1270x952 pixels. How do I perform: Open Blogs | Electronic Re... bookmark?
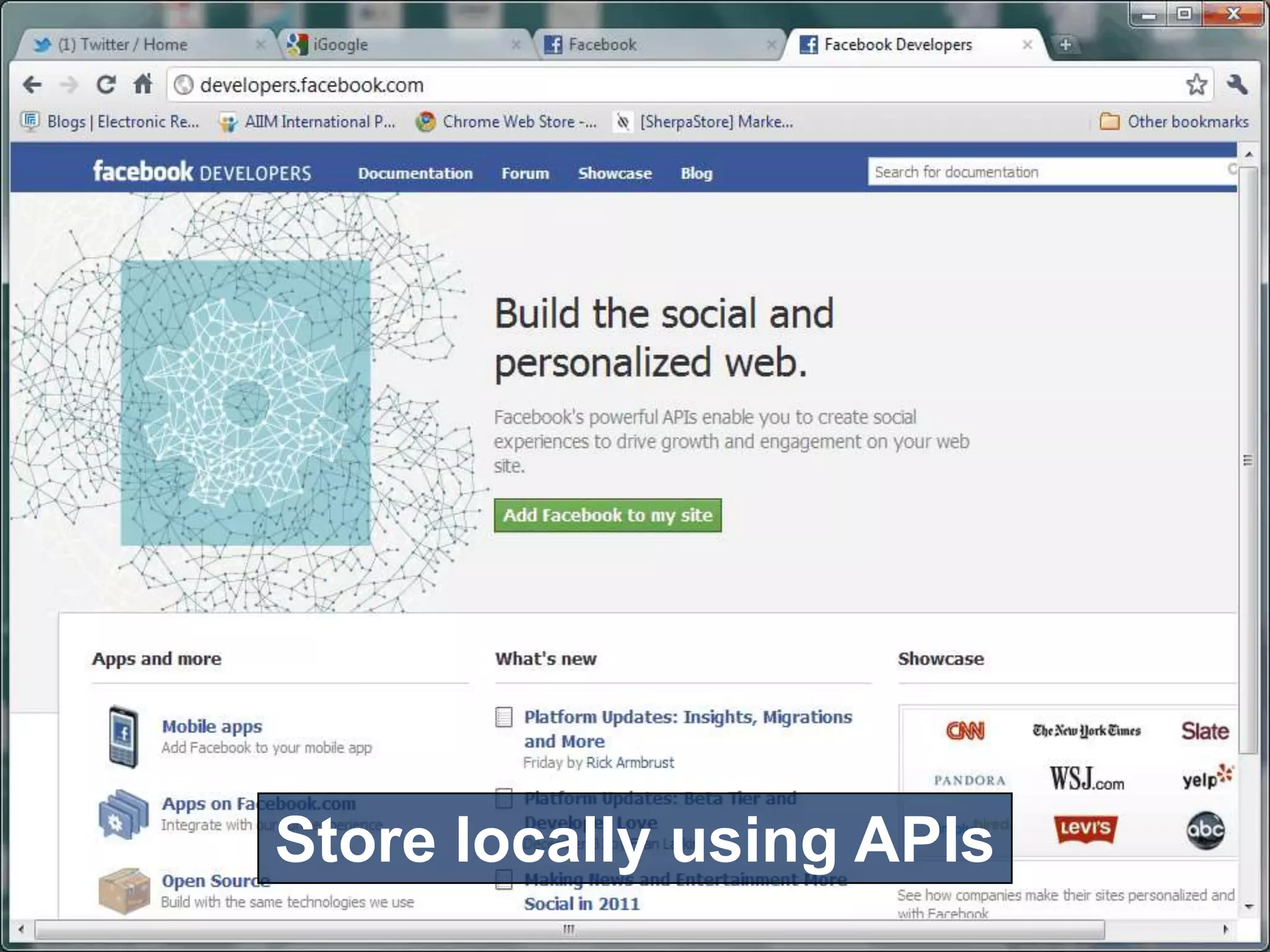point(110,121)
